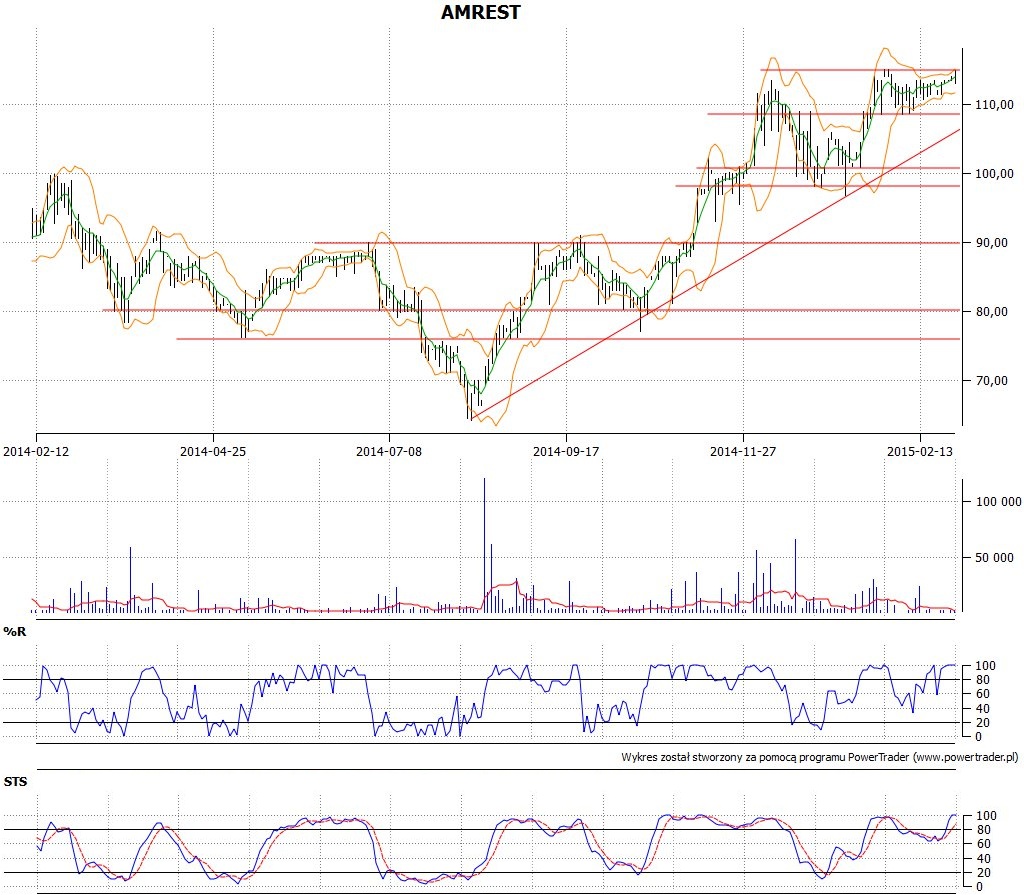Click the STS indicator panel title
This screenshot has width=1024, height=895.
[16, 782]
